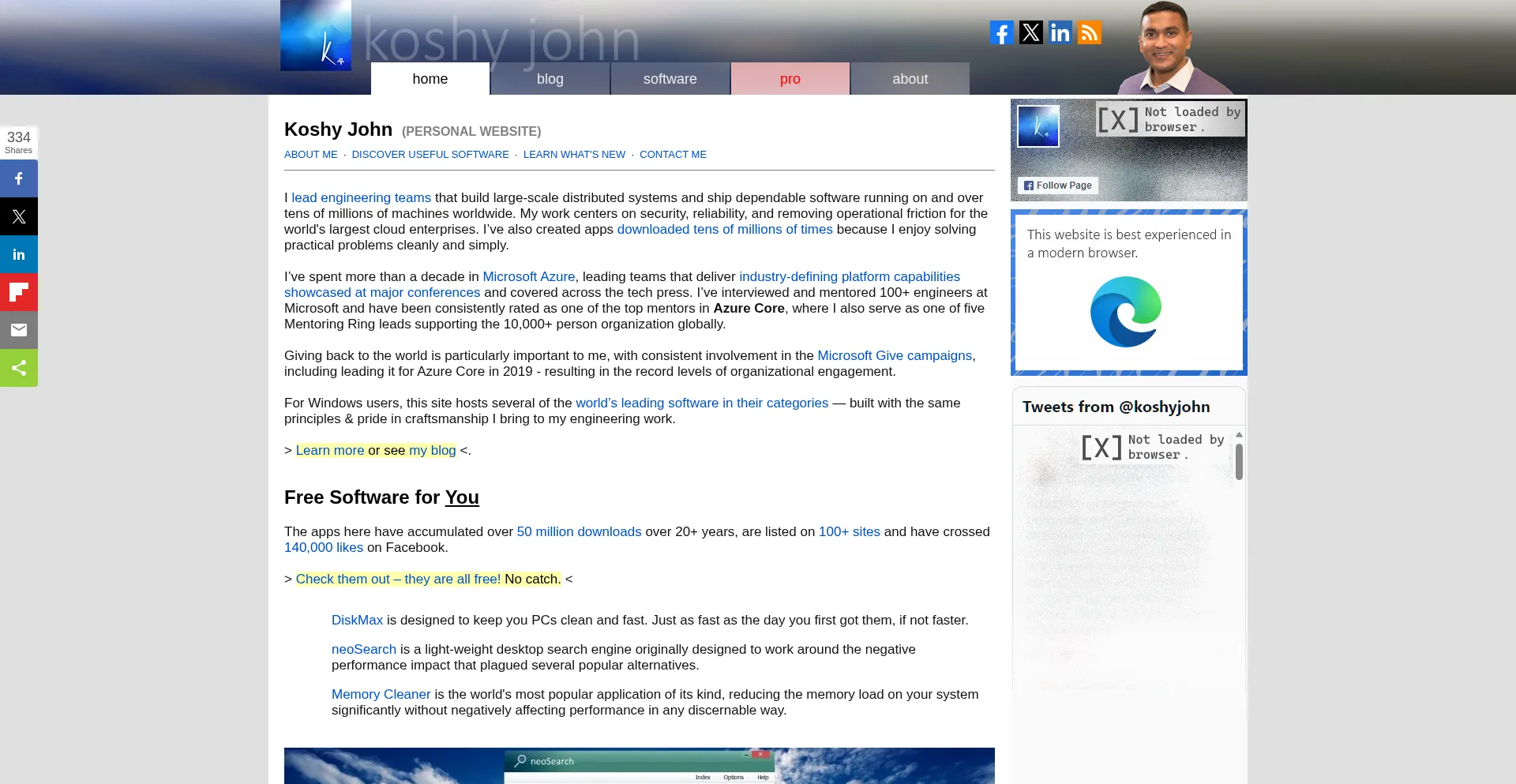The height and width of the screenshot is (784, 1516).
Task: Open DISCOVER USEFUL SOFTWARE link
Action: click(x=430, y=155)
